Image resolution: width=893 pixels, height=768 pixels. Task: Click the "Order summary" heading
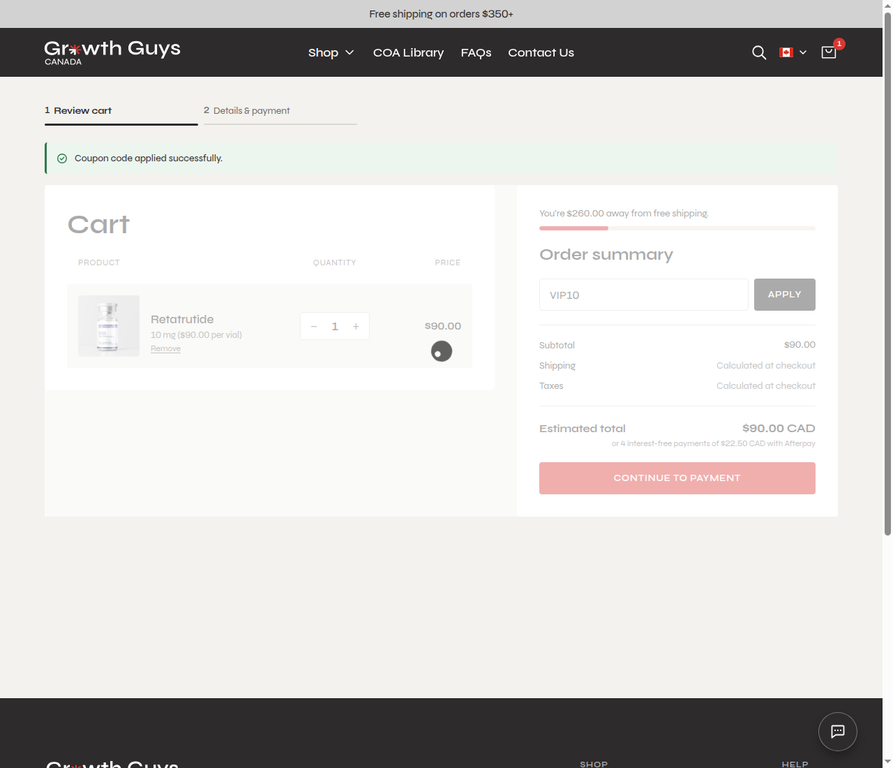coord(606,254)
